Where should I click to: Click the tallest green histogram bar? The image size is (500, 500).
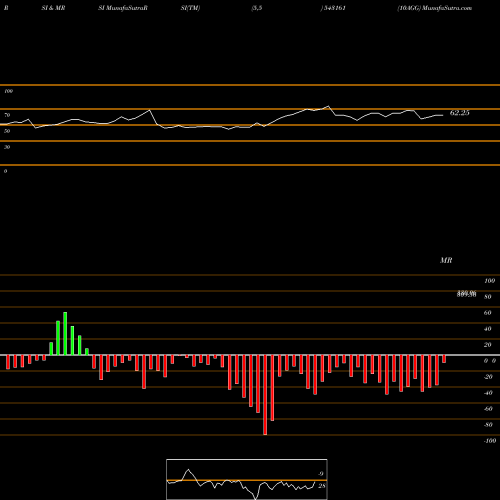point(65,333)
